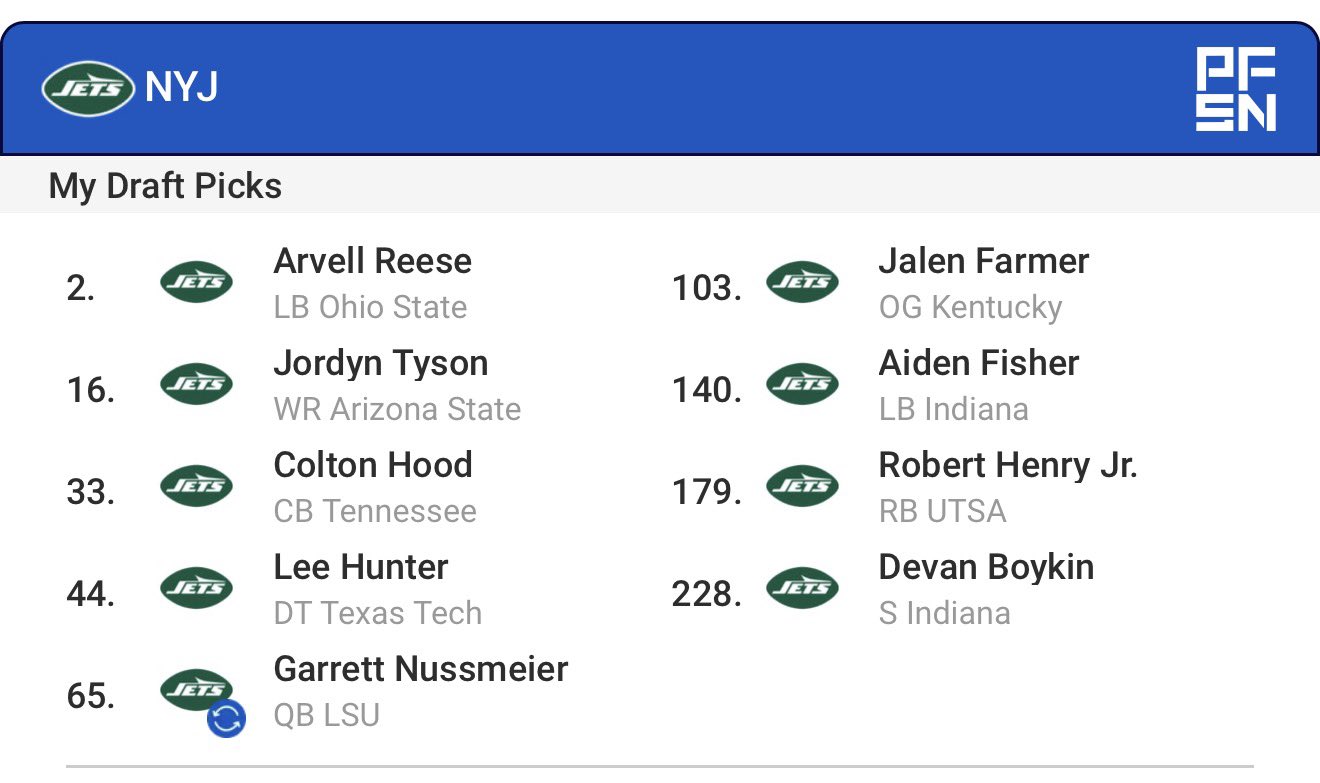The image size is (1320, 783).
Task: Click the Jets logo beside Colton Hood
Action: [x=196, y=486]
